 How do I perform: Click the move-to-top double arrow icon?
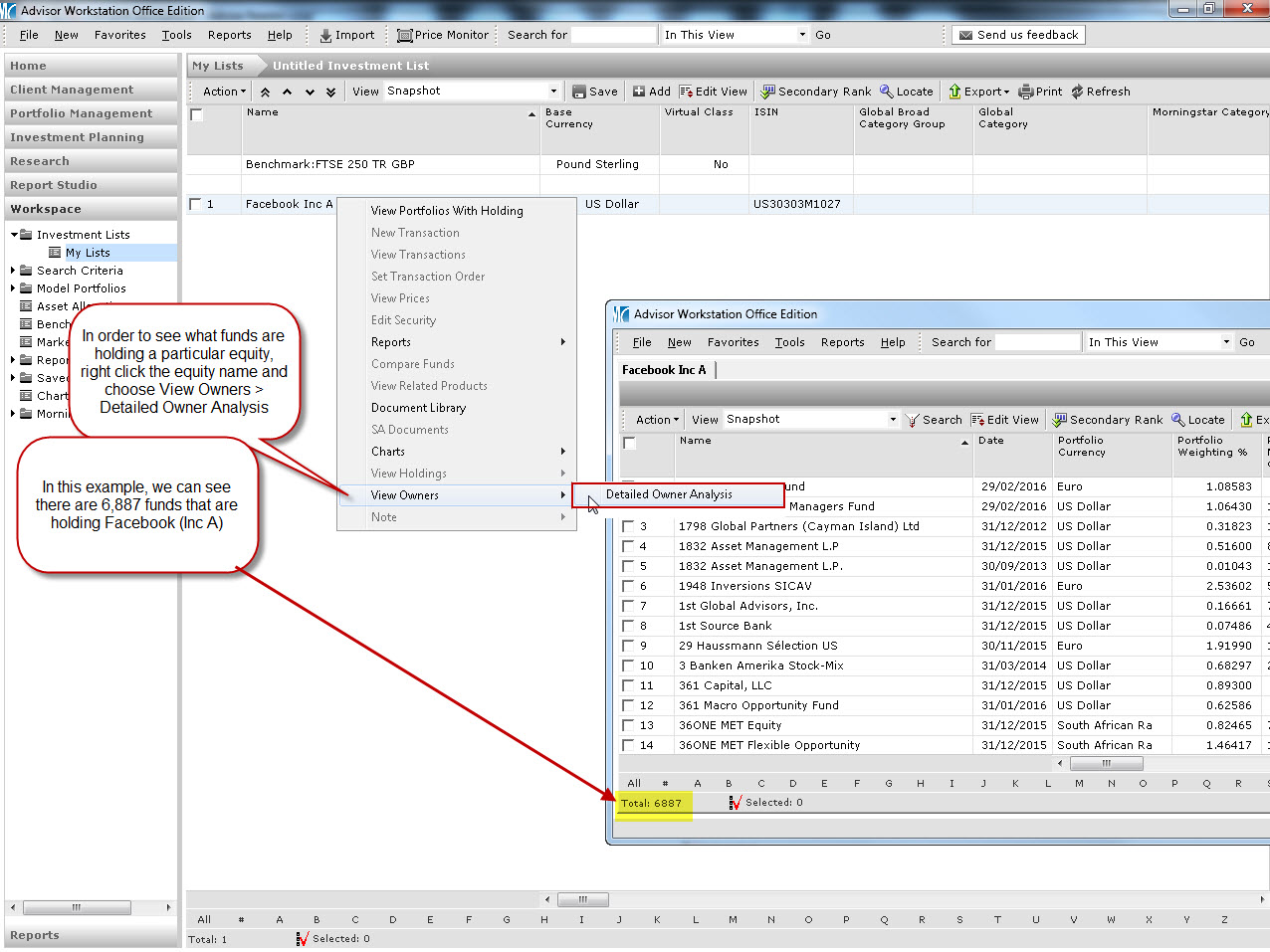click(x=265, y=92)
